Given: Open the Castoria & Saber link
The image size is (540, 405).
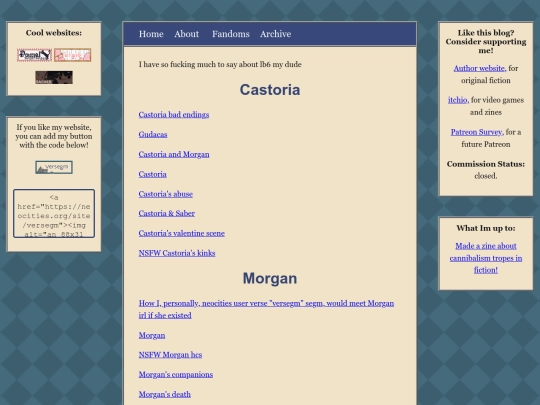Looking at the screenshot, I should [x=167, y=214].
